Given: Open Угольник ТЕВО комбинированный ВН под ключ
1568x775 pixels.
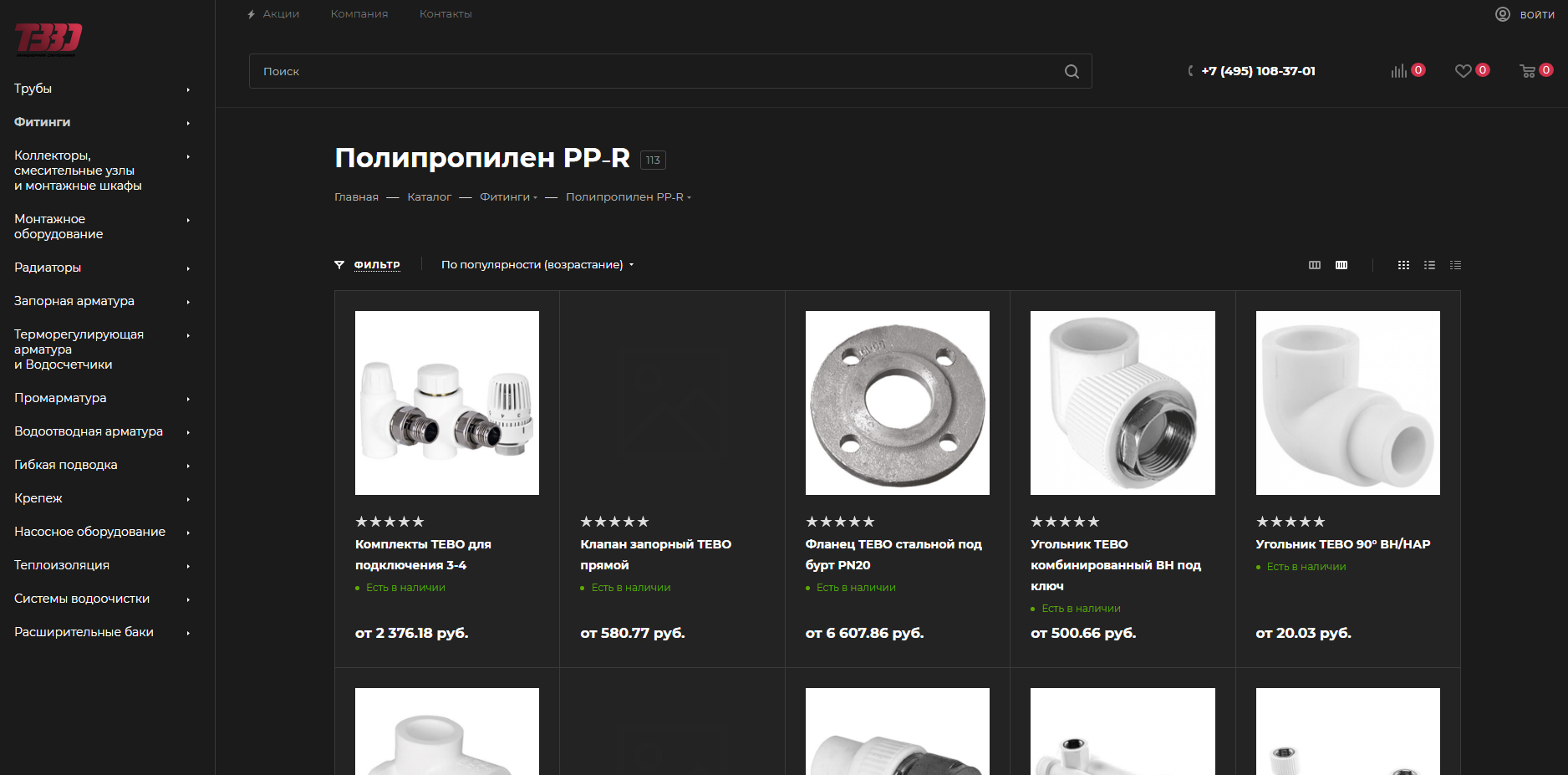Looking at the screenshot, I should click(x=1116, y=565).
